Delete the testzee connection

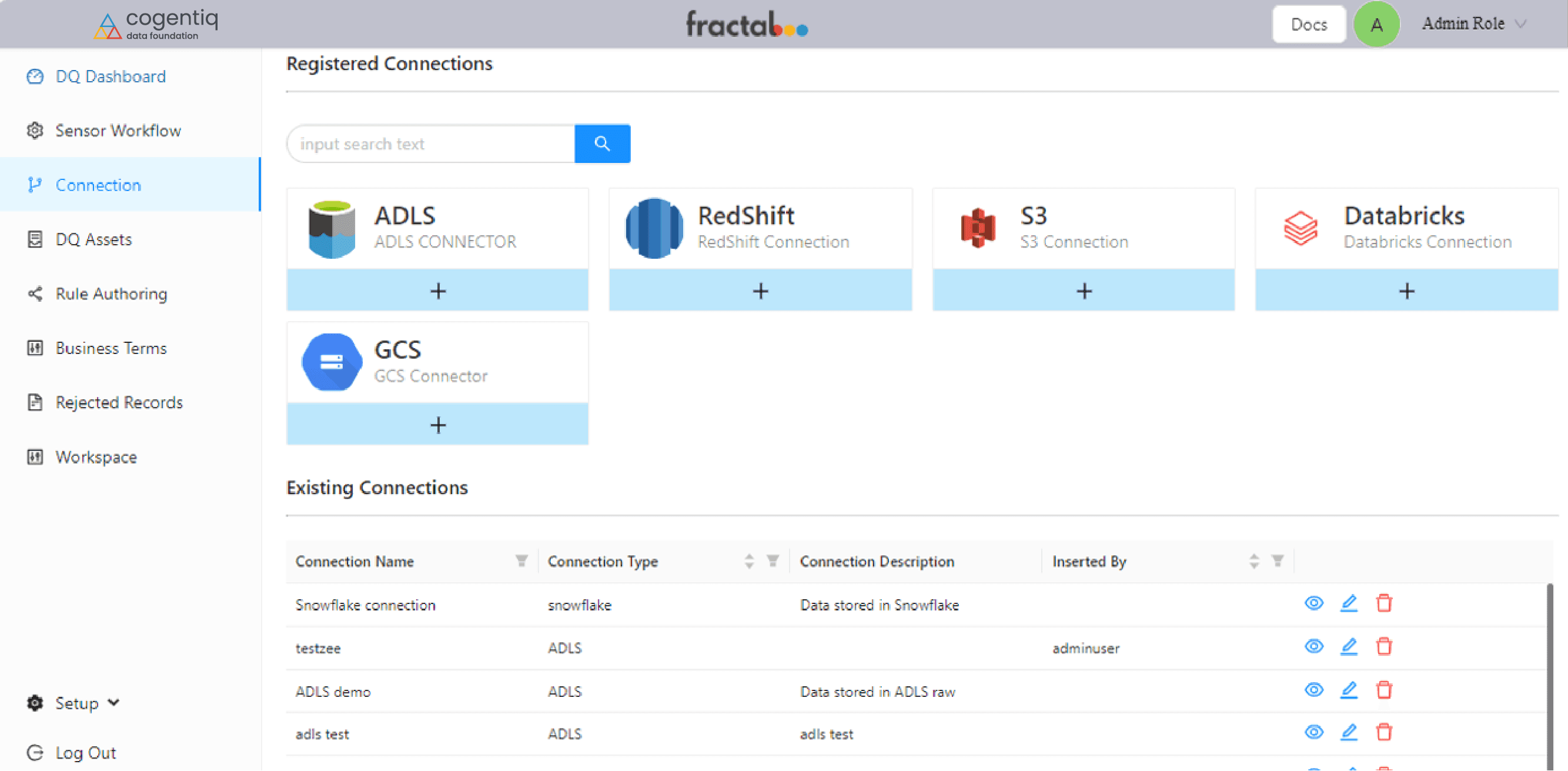pyautogui.click(x=1384, y=647)
